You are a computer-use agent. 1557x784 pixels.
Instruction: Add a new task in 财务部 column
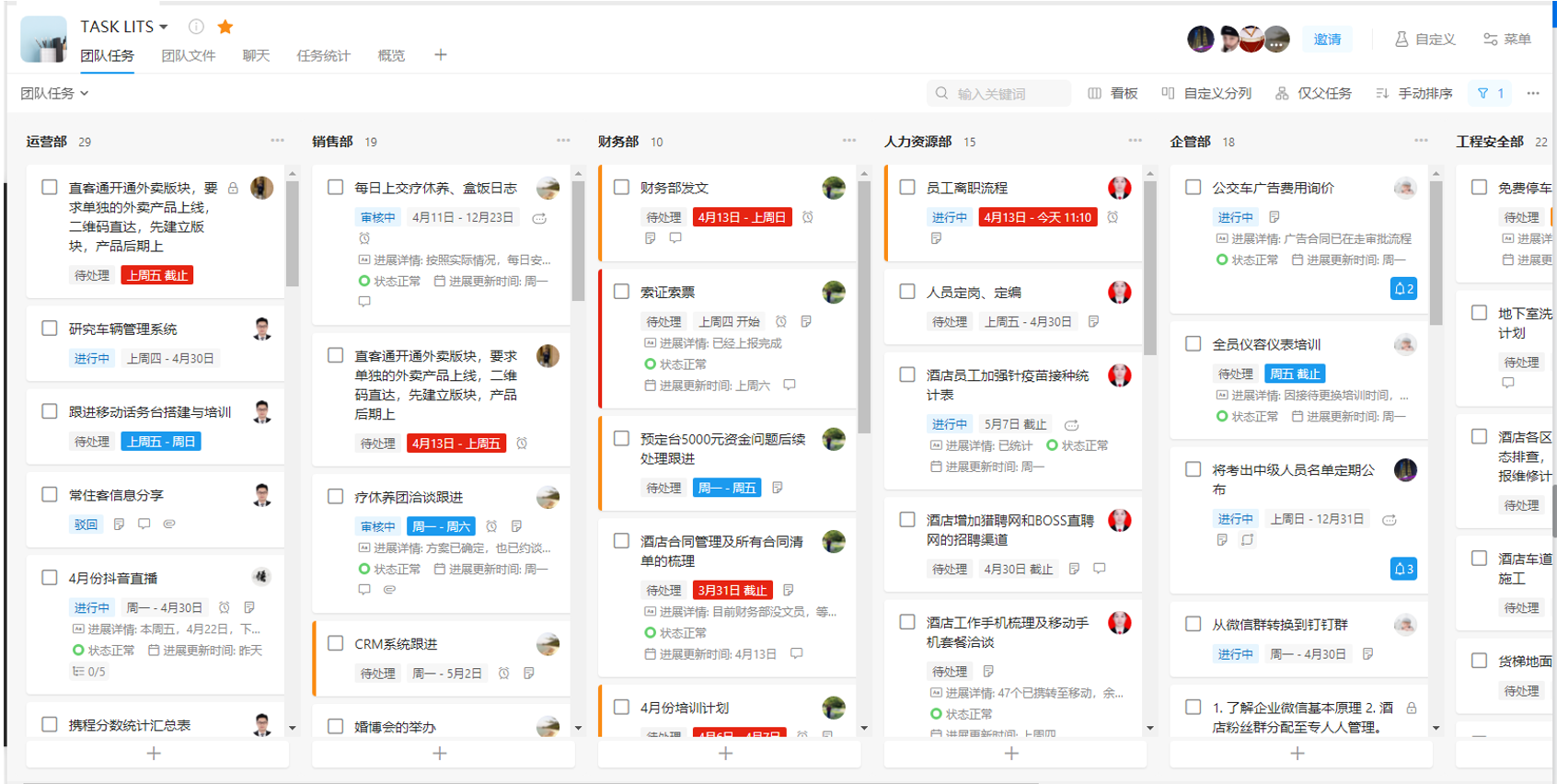(x=725, y=753)
